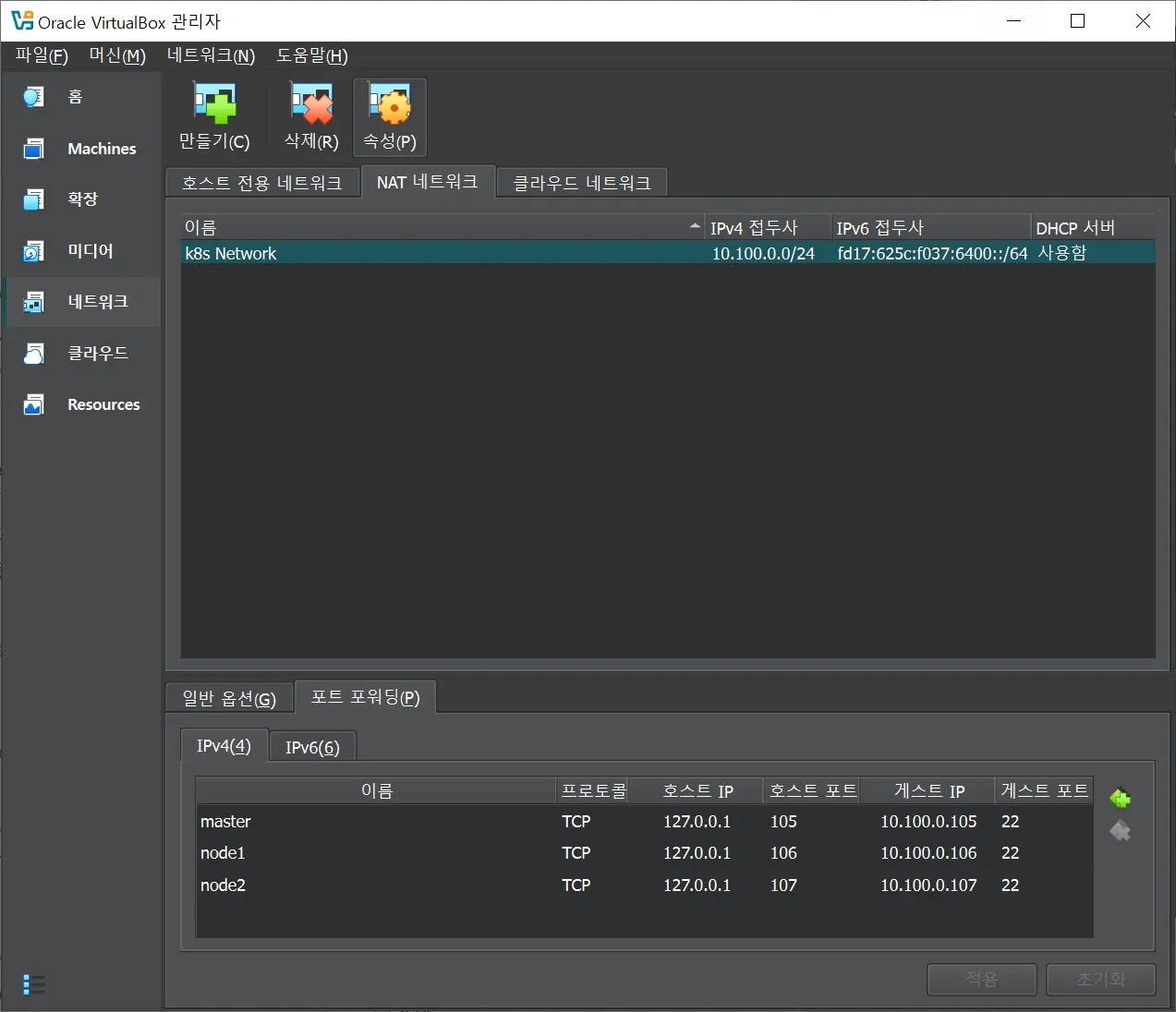Viewport: 1176px width, 1012px height.
Task: Click the 호스트 IP column header
Action: (x=697, y=790)
